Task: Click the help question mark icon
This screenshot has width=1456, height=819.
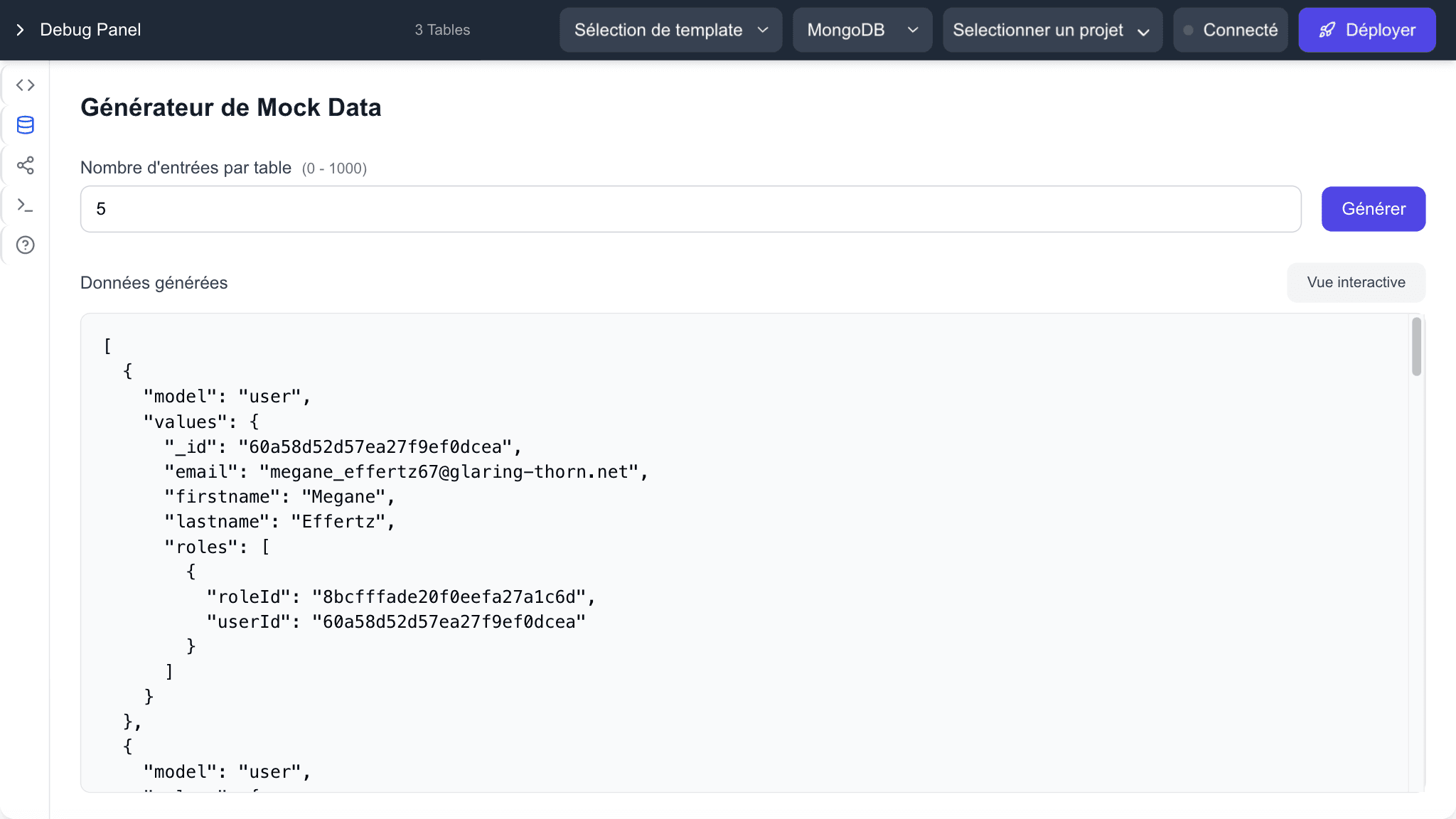Action: (26, 245)
